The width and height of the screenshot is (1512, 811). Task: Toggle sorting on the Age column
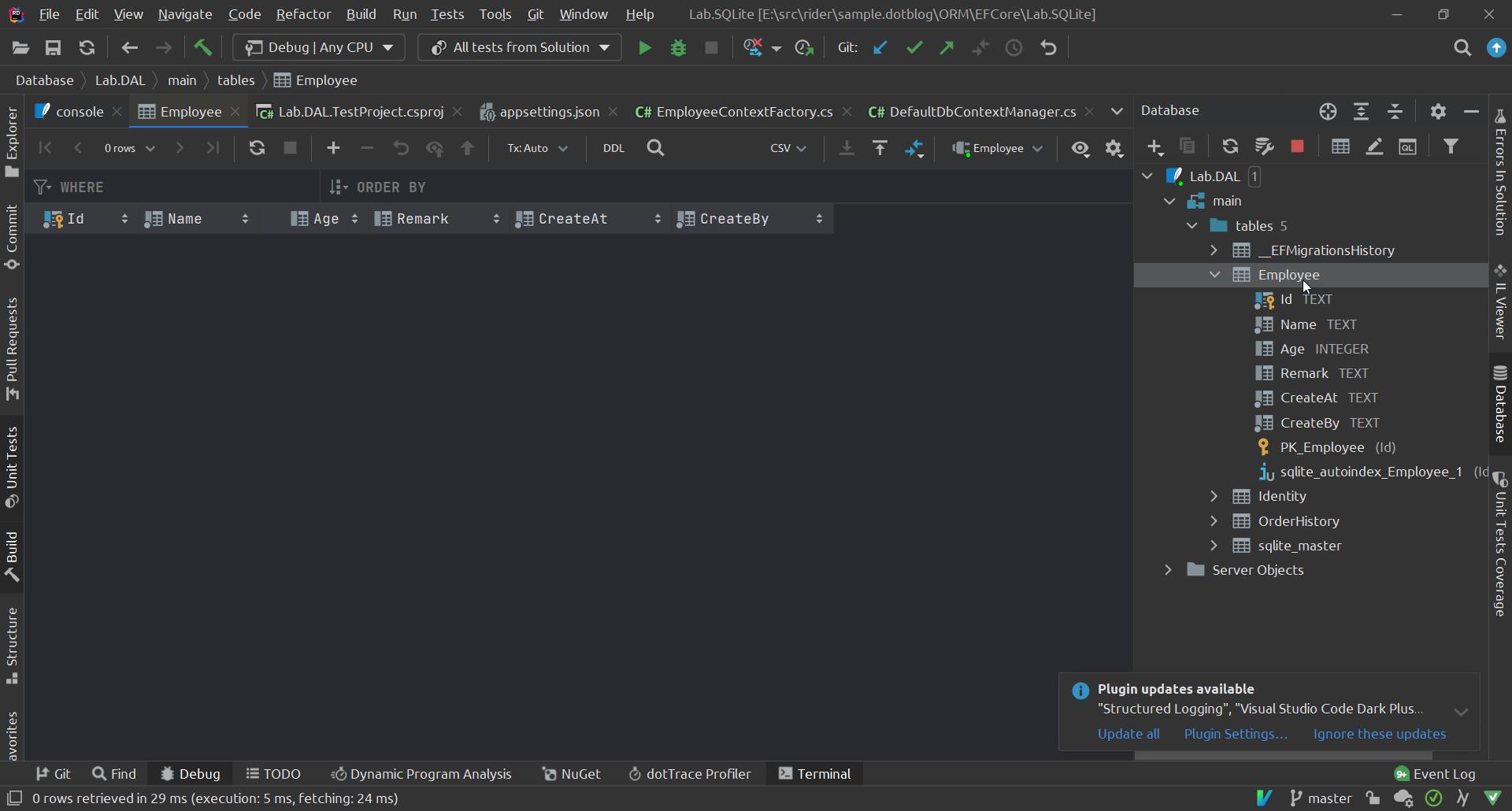pyautogui.click(x=354, y=219)
